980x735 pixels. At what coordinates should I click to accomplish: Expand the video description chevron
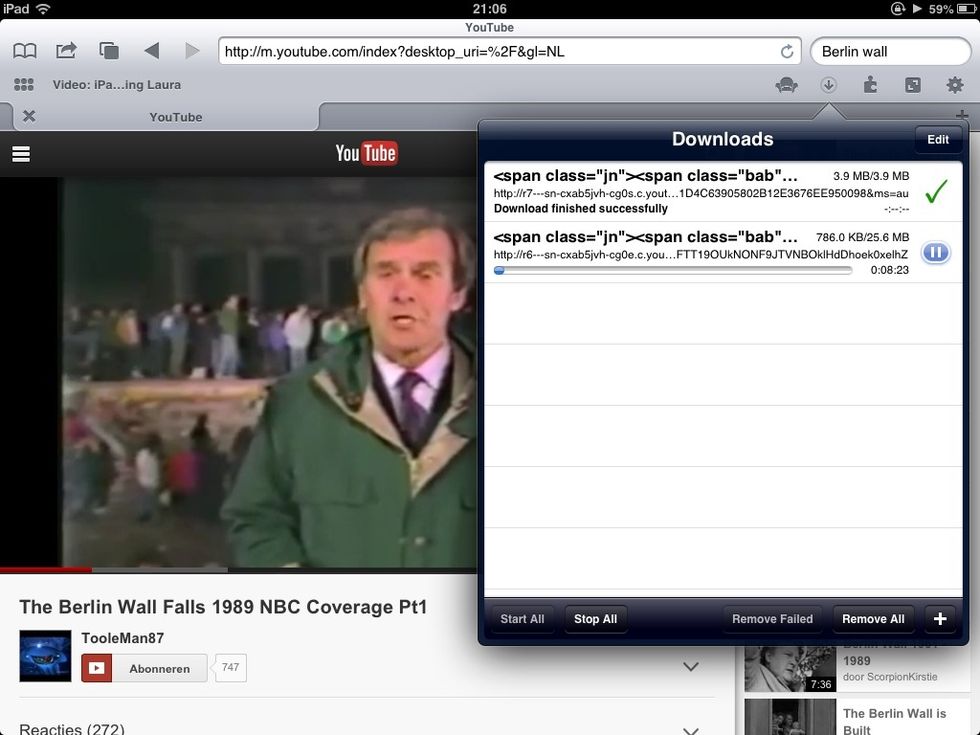coord(690,666)
